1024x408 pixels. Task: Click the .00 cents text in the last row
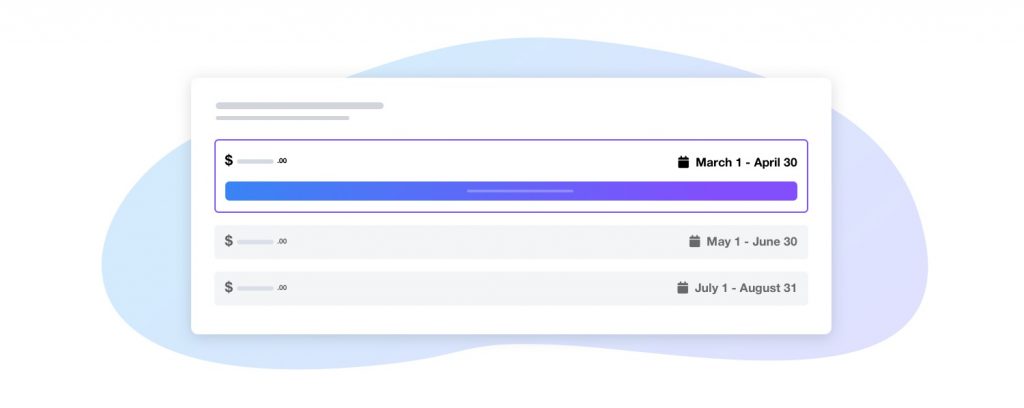(x=282, y=288)
